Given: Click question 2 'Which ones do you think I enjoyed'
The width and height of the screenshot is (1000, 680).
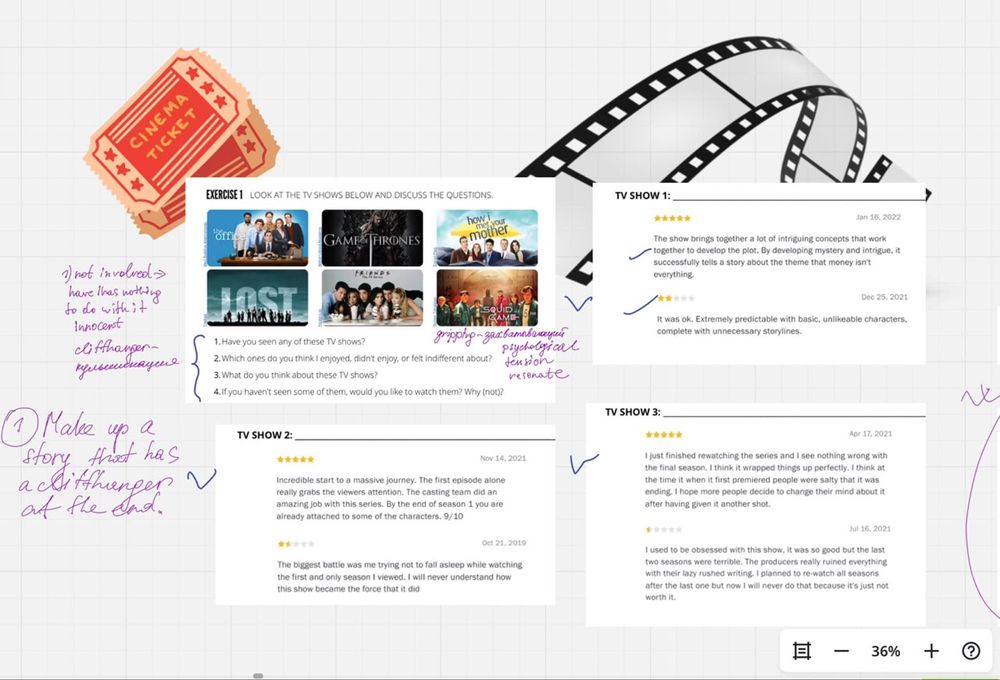Looking at the screenshot, I should point(353,358).
